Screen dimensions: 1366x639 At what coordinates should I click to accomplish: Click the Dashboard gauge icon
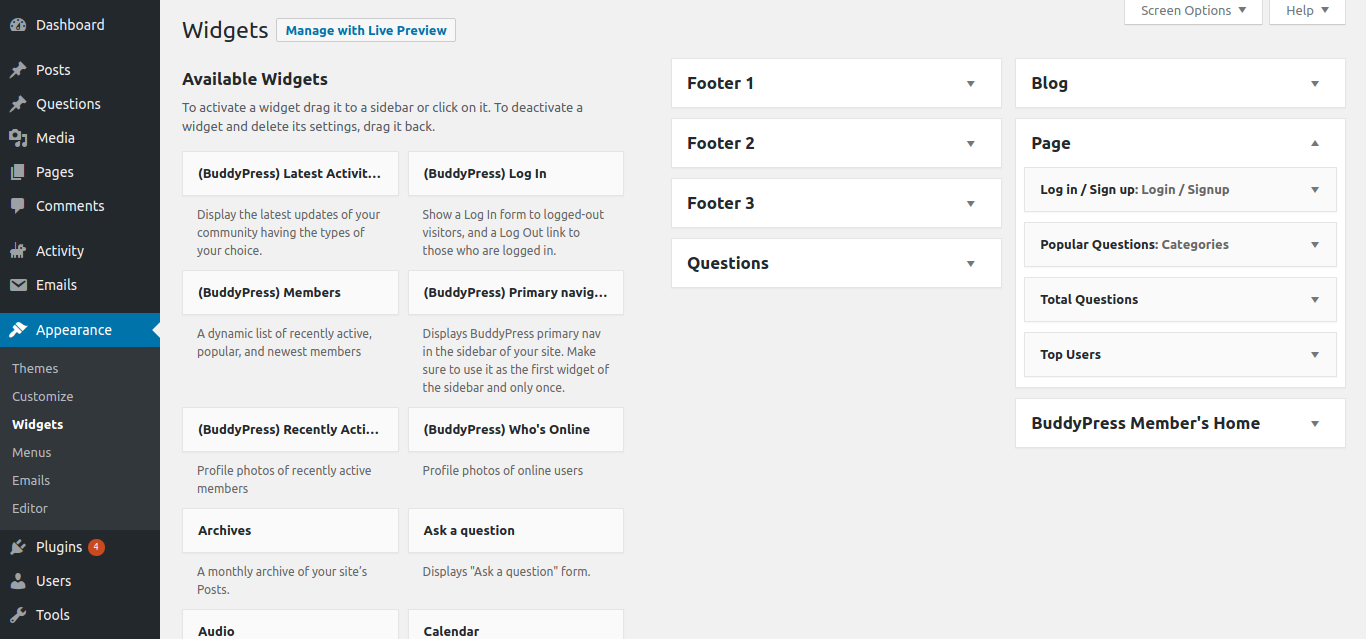[18, 25]
